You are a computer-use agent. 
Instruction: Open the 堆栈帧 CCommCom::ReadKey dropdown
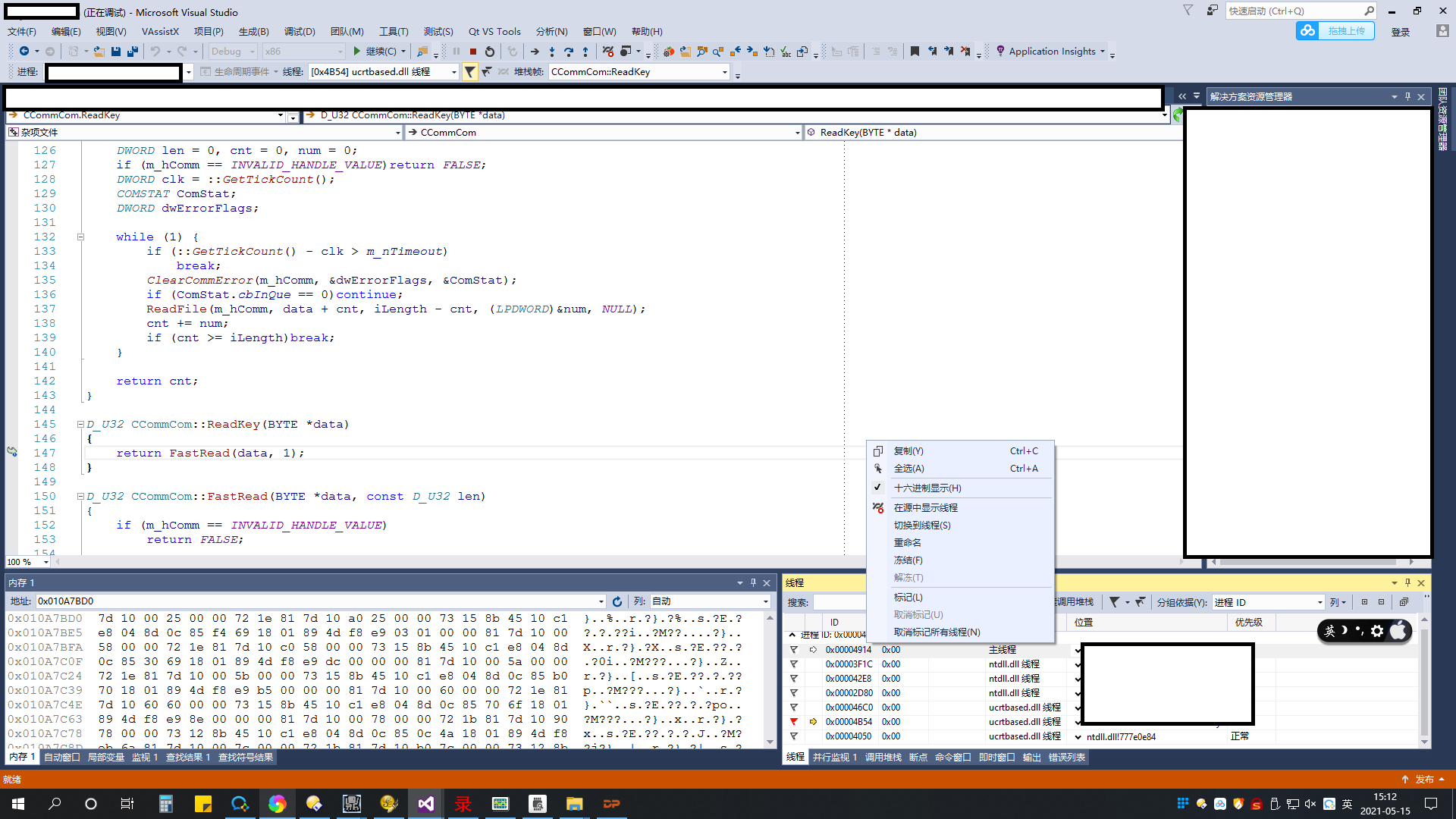725,72
